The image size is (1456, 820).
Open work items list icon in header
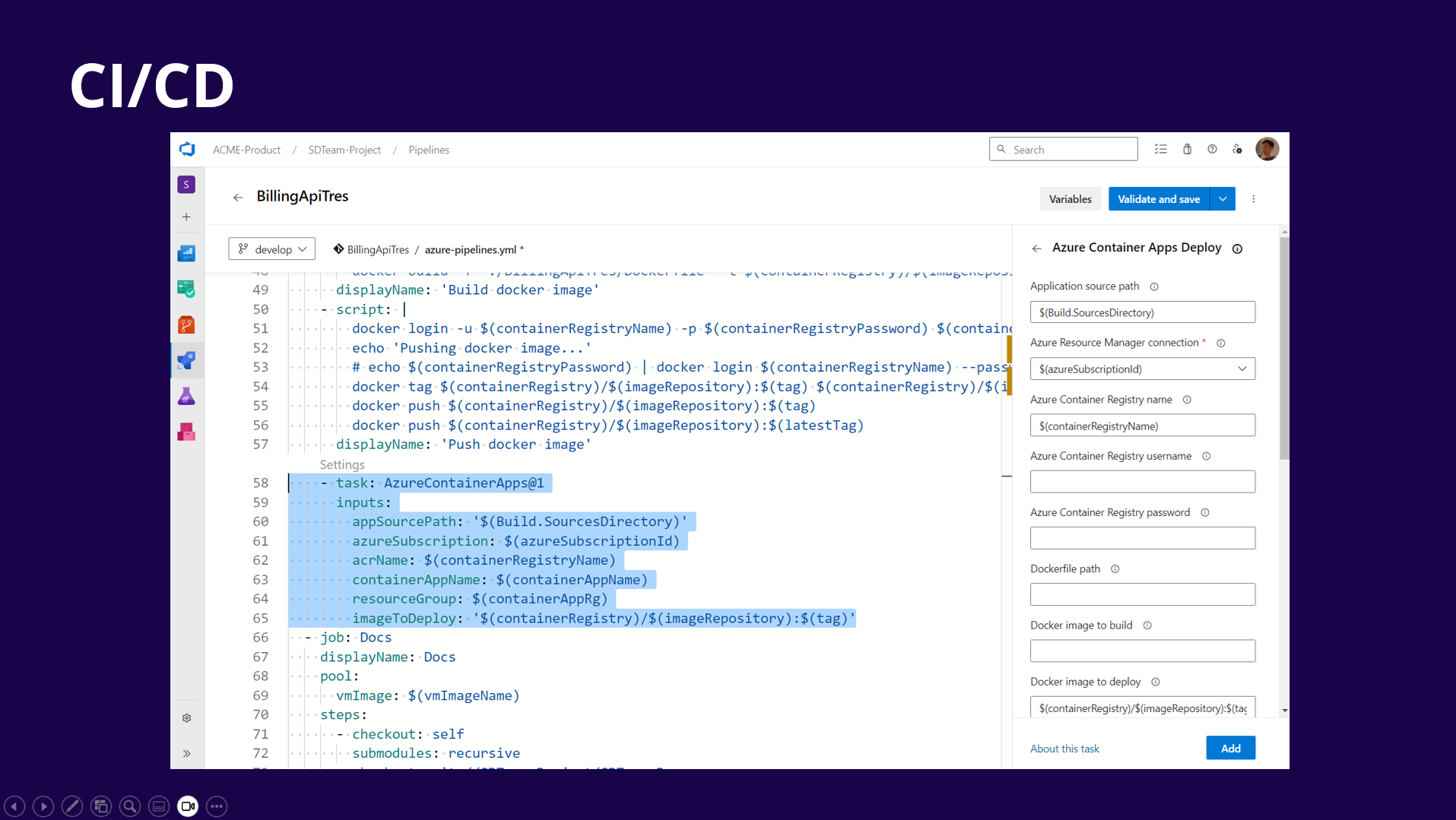tap(1160, 150)
